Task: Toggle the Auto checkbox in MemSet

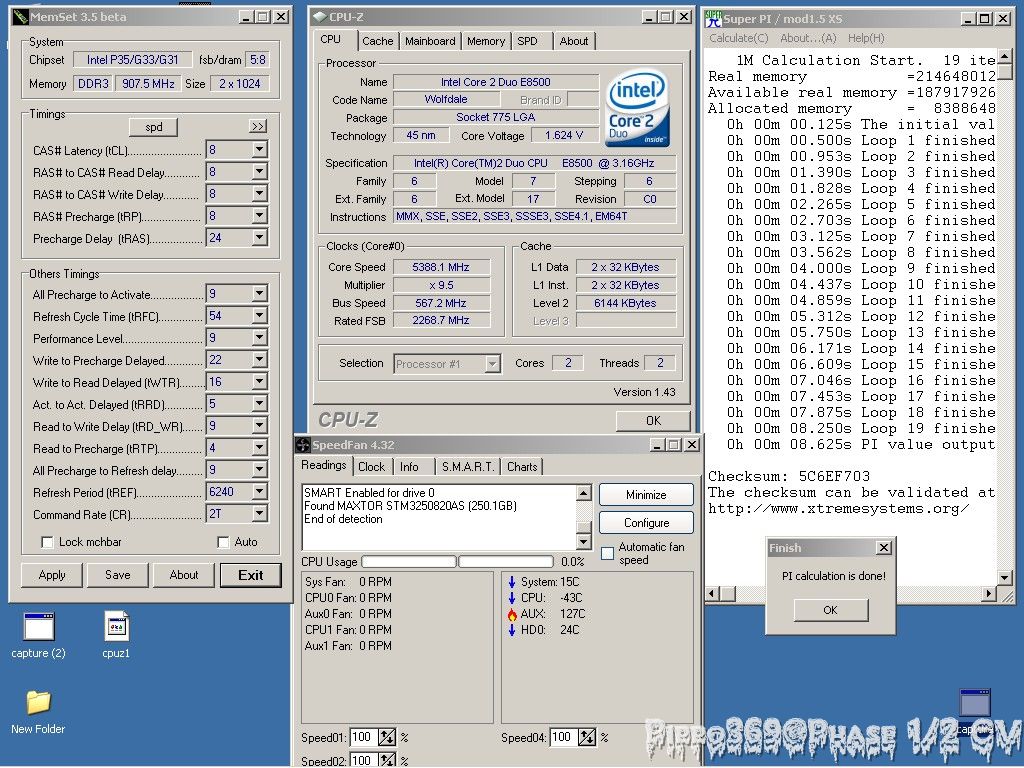Action: pos(223,542)
